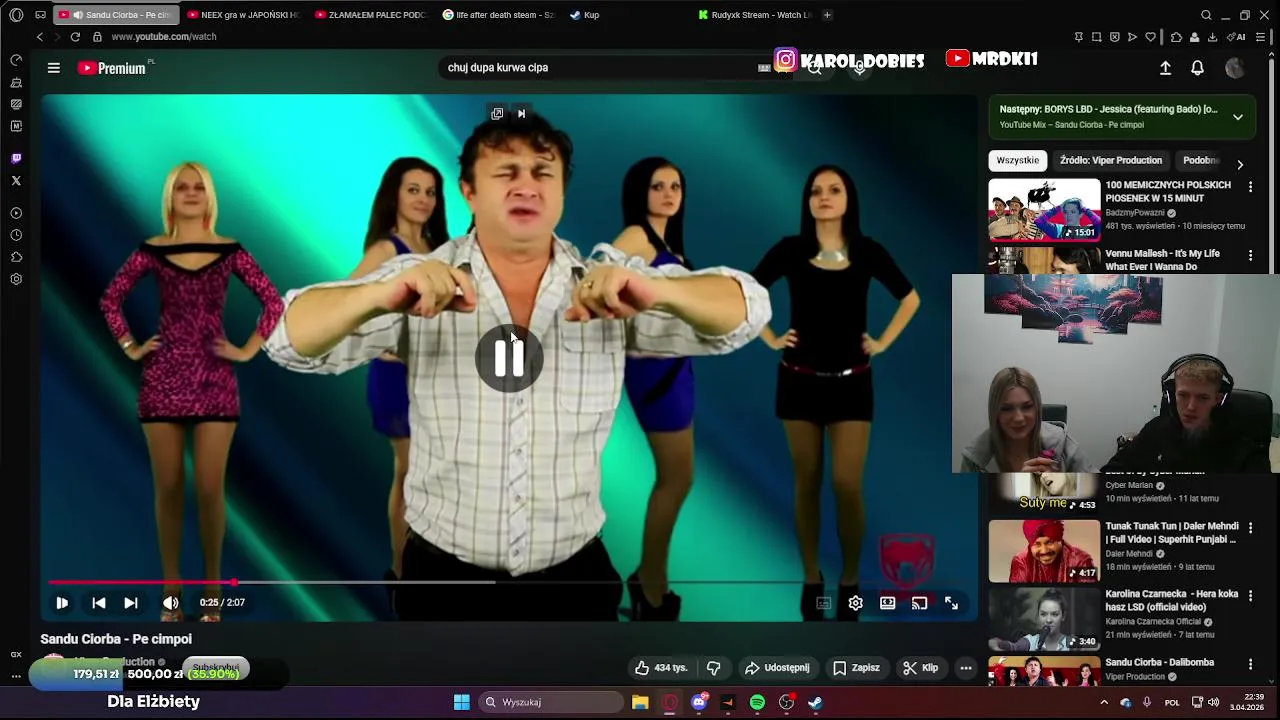Reload the page
Viewport: 1280px width, 720px height.
(x=75, y=37)
